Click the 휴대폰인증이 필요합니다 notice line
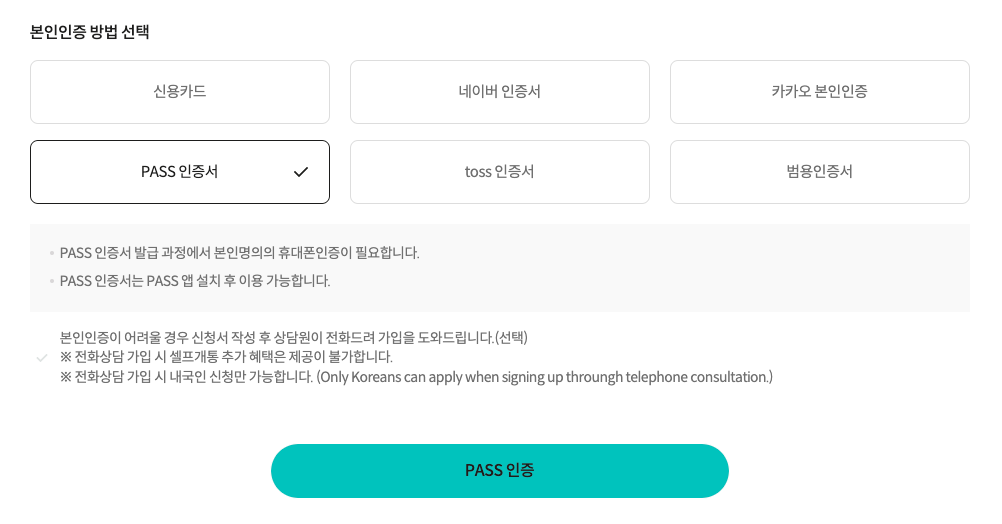The image size is (1002, 524). tap(240, 252)
